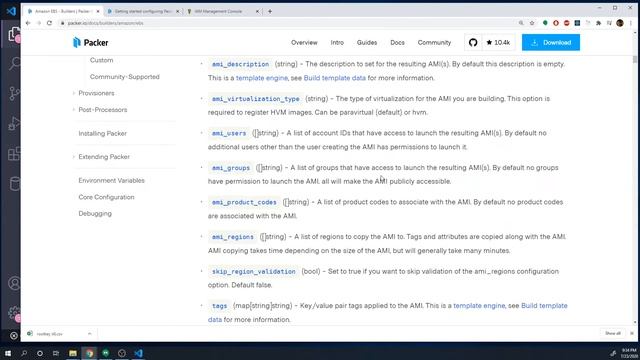Image resolution: width=640 pixels, height=360 pixels.
Task: Open VS Code Extensions icon
Action: tap(14, 154)
